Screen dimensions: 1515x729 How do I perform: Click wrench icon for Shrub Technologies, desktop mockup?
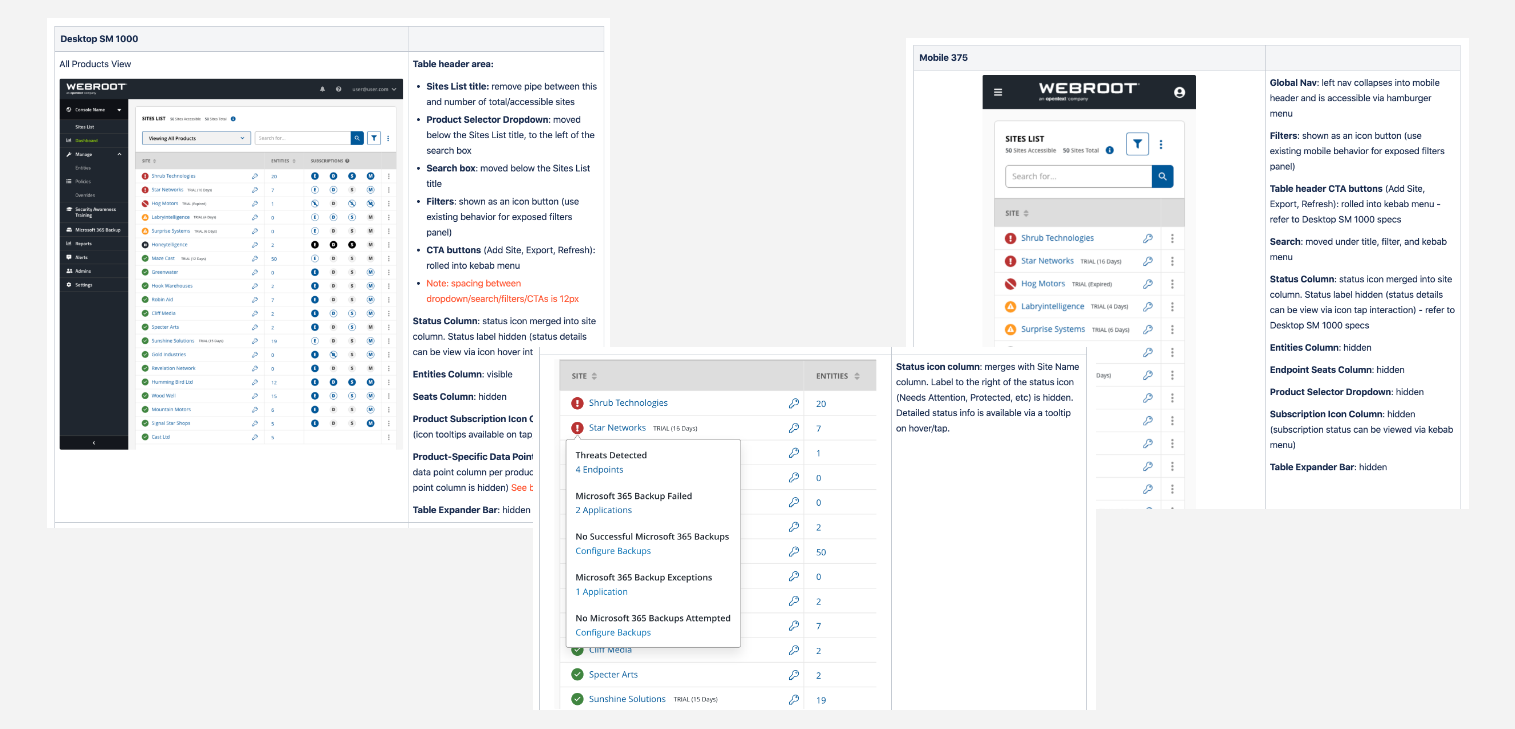tap(254, 175)
